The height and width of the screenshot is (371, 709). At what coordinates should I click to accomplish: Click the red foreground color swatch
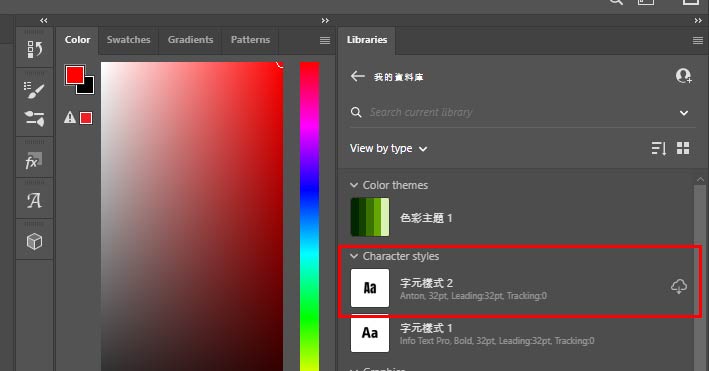[74, 75]
